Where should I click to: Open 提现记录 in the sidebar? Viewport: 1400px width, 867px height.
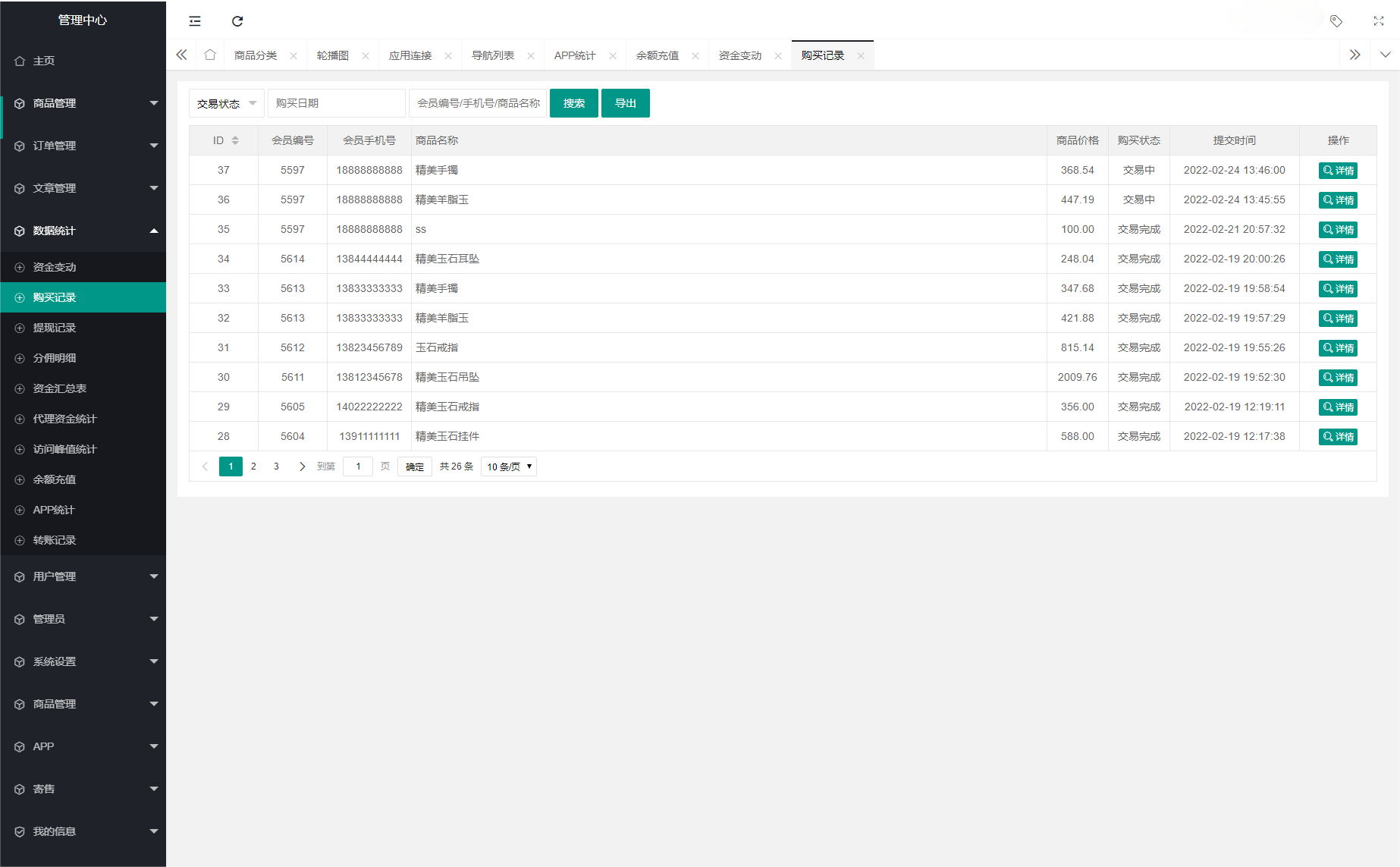point(55,328)
